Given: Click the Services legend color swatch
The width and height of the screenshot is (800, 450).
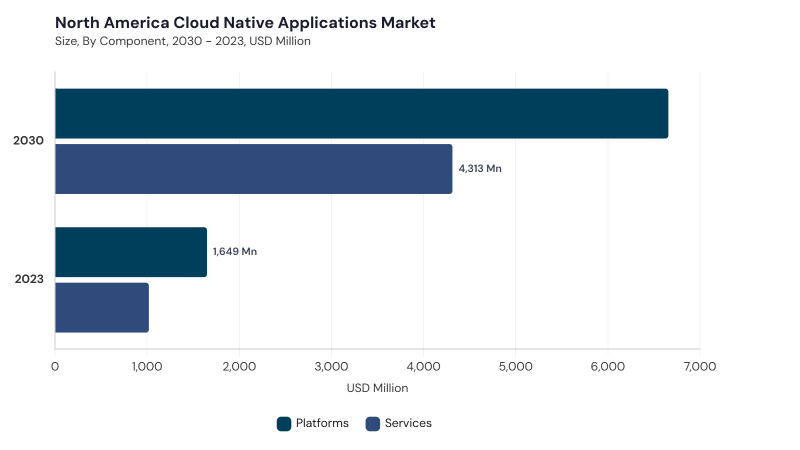Looking at the screenshot, I should 373,423.
